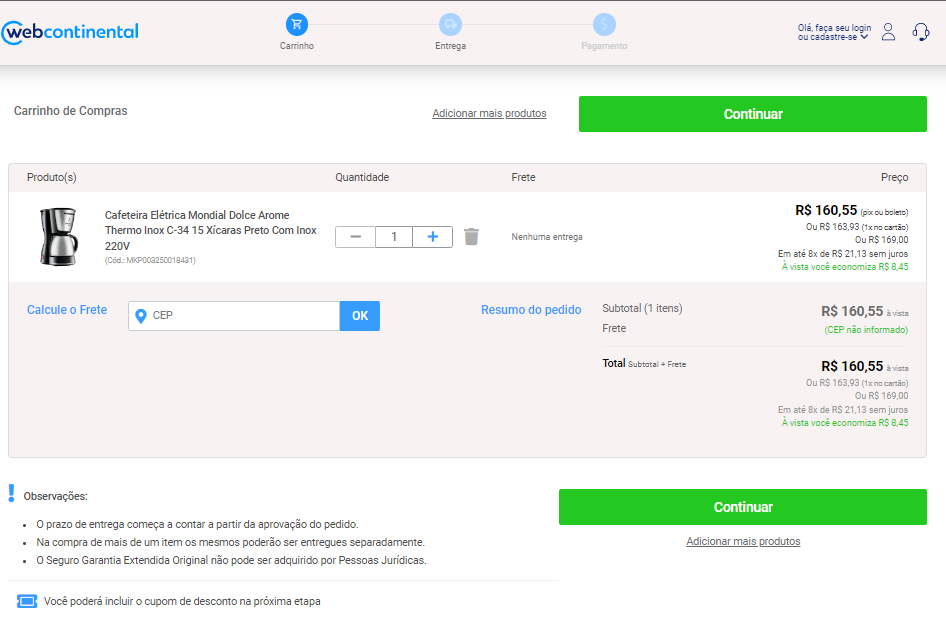Increase quantity with the plus button
Screen dimensions: 946x629
[433, 237]
